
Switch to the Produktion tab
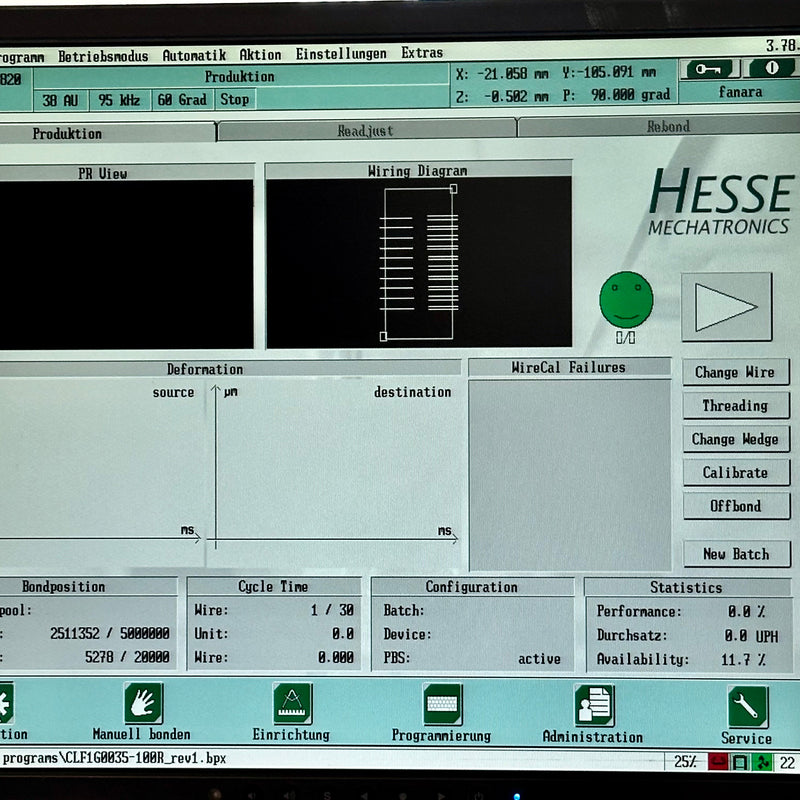tap(105, 134)
